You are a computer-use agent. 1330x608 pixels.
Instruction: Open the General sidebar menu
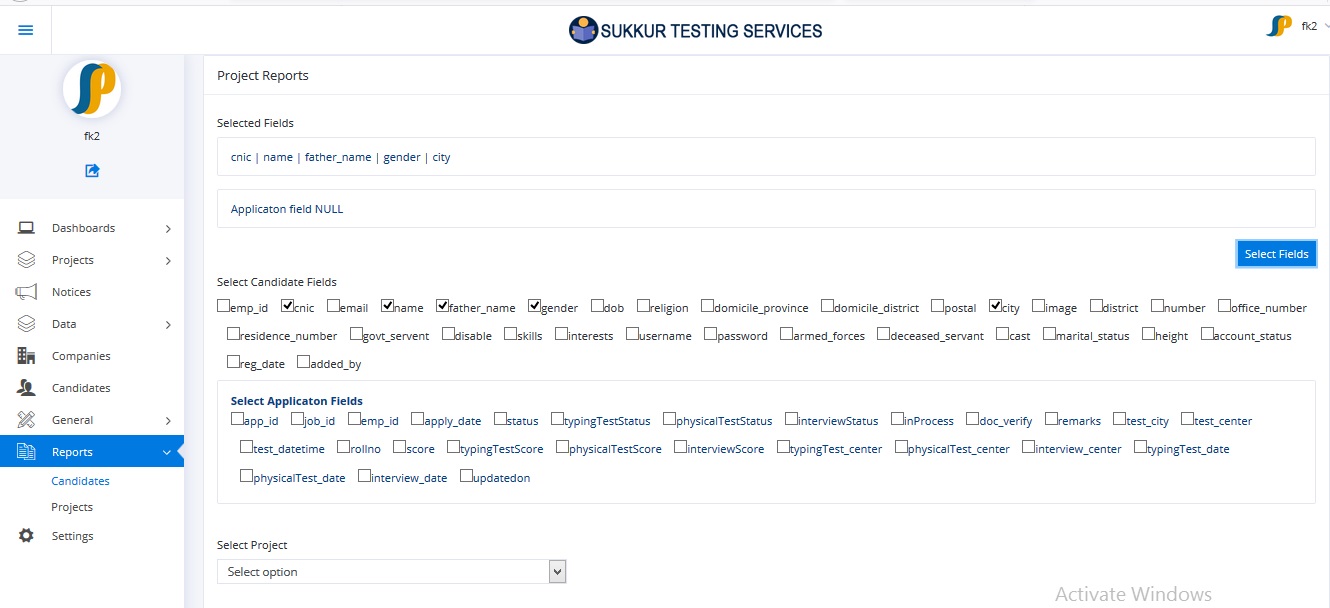[x=92, y=420]
